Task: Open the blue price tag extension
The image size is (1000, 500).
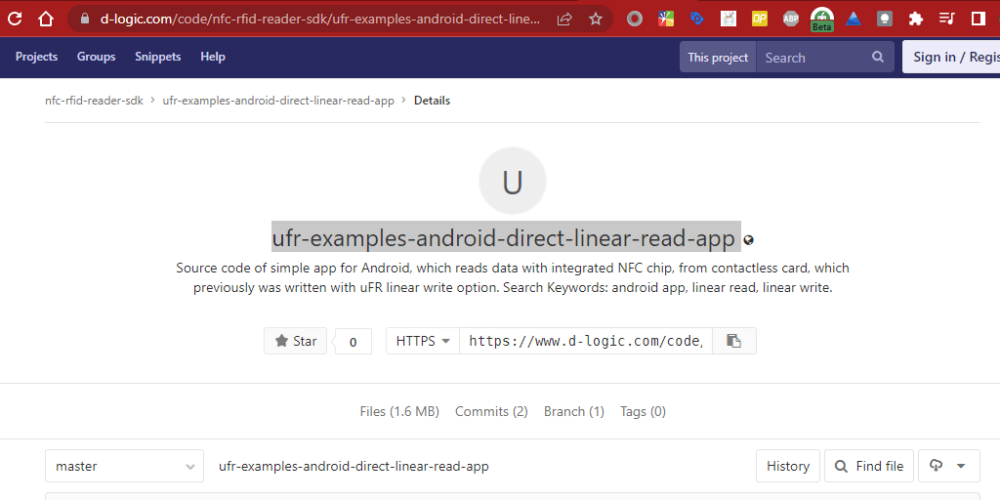Action: (697, 19)
